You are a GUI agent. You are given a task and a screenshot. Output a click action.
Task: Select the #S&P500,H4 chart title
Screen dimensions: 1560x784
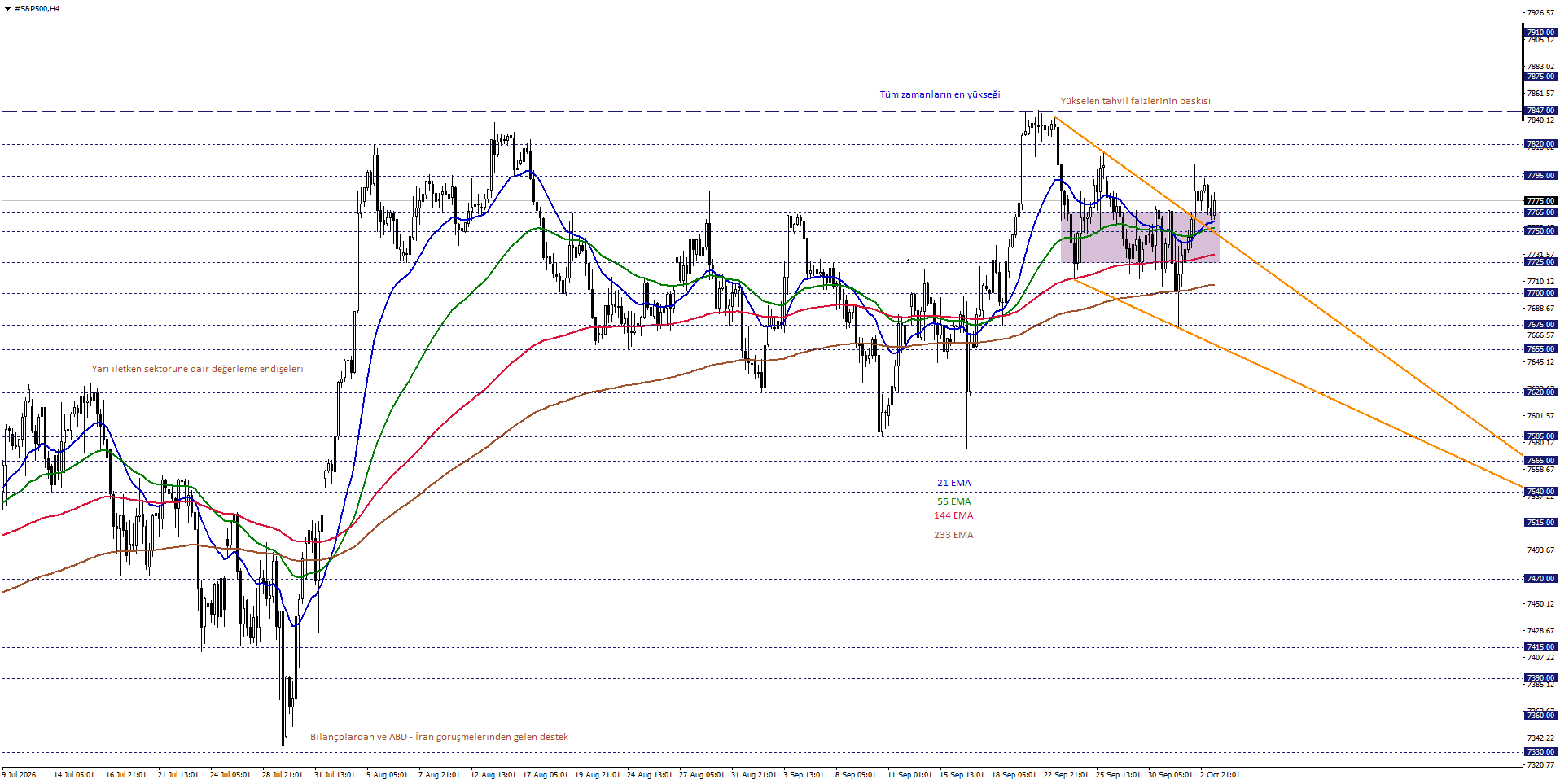37,9
